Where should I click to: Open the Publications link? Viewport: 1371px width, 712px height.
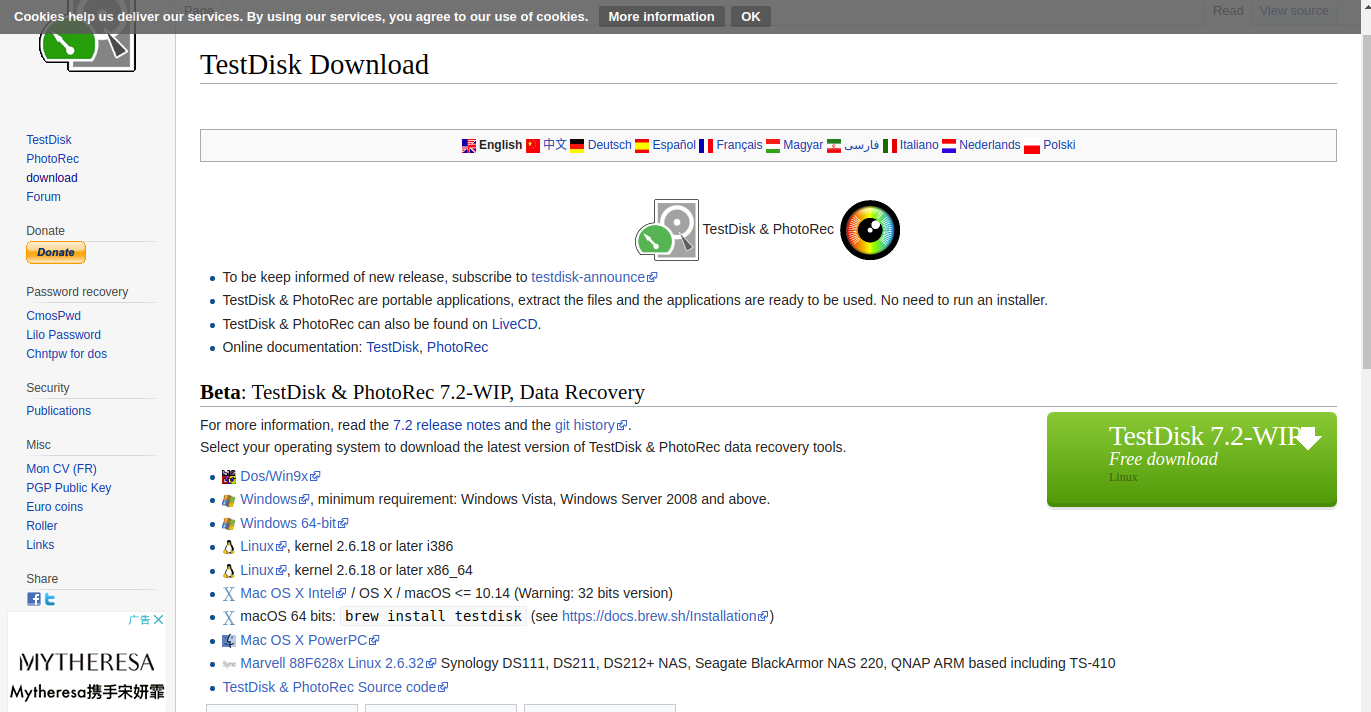58,411
